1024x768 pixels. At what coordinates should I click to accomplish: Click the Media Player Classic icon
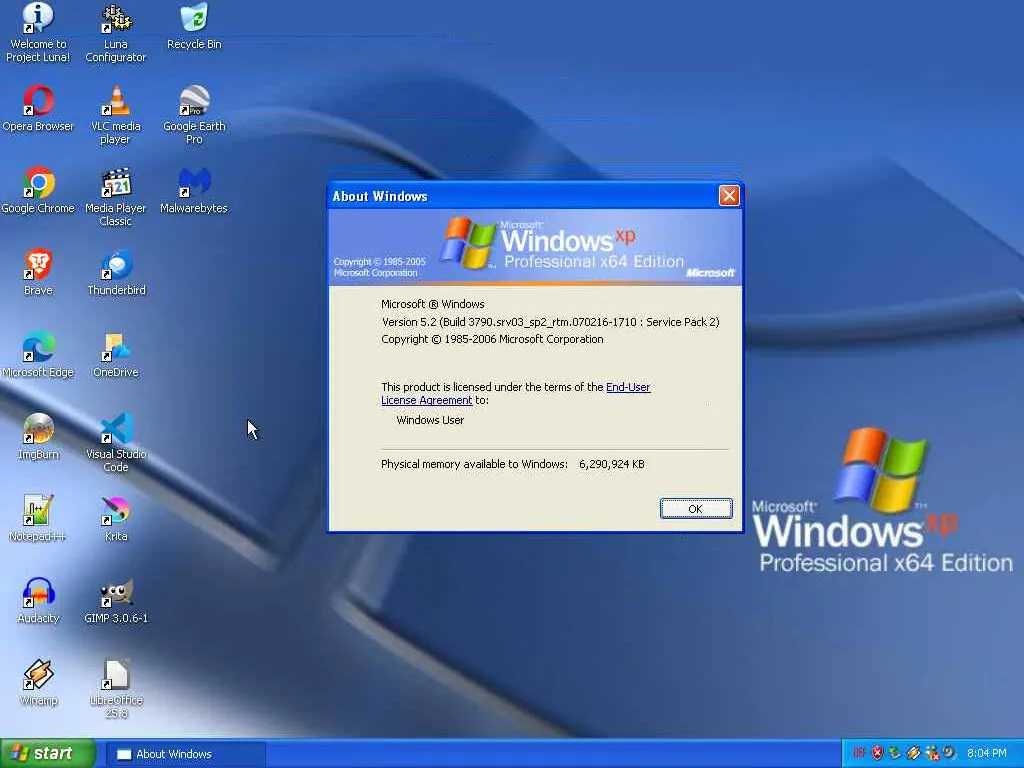pos(116,197)
